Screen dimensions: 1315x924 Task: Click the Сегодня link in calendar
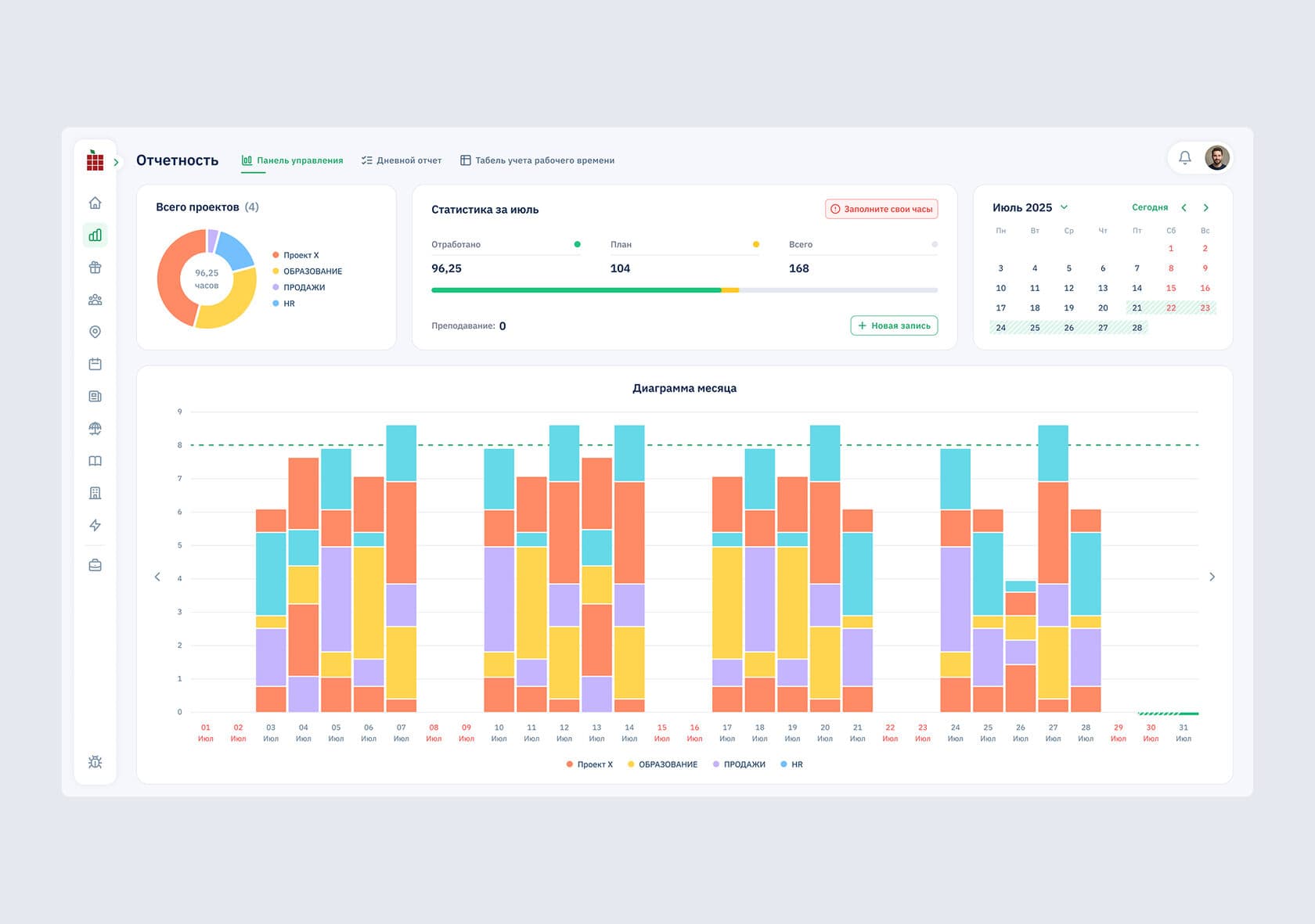(1150, 207)
